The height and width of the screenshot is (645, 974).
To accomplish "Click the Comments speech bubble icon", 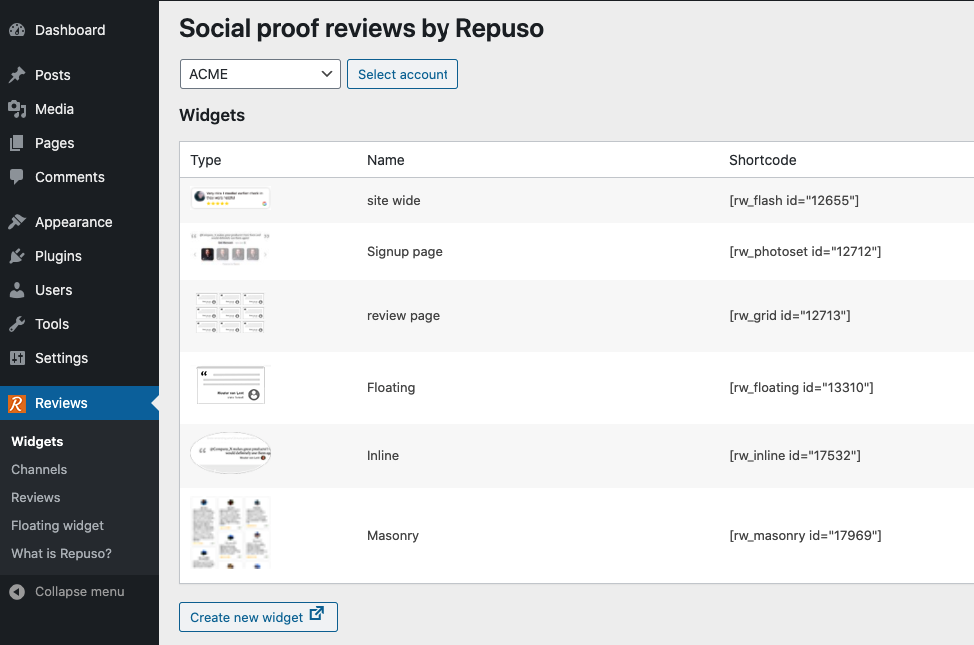I will pos(17,177).
